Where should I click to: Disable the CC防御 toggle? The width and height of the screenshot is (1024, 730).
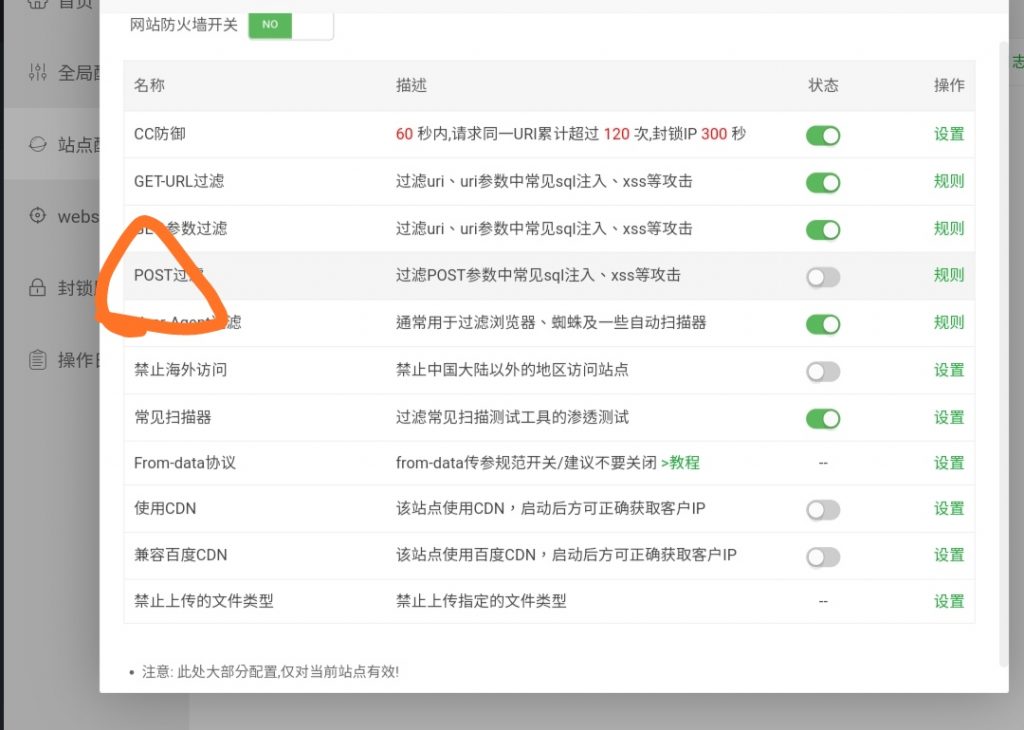[x=823, y=135]
